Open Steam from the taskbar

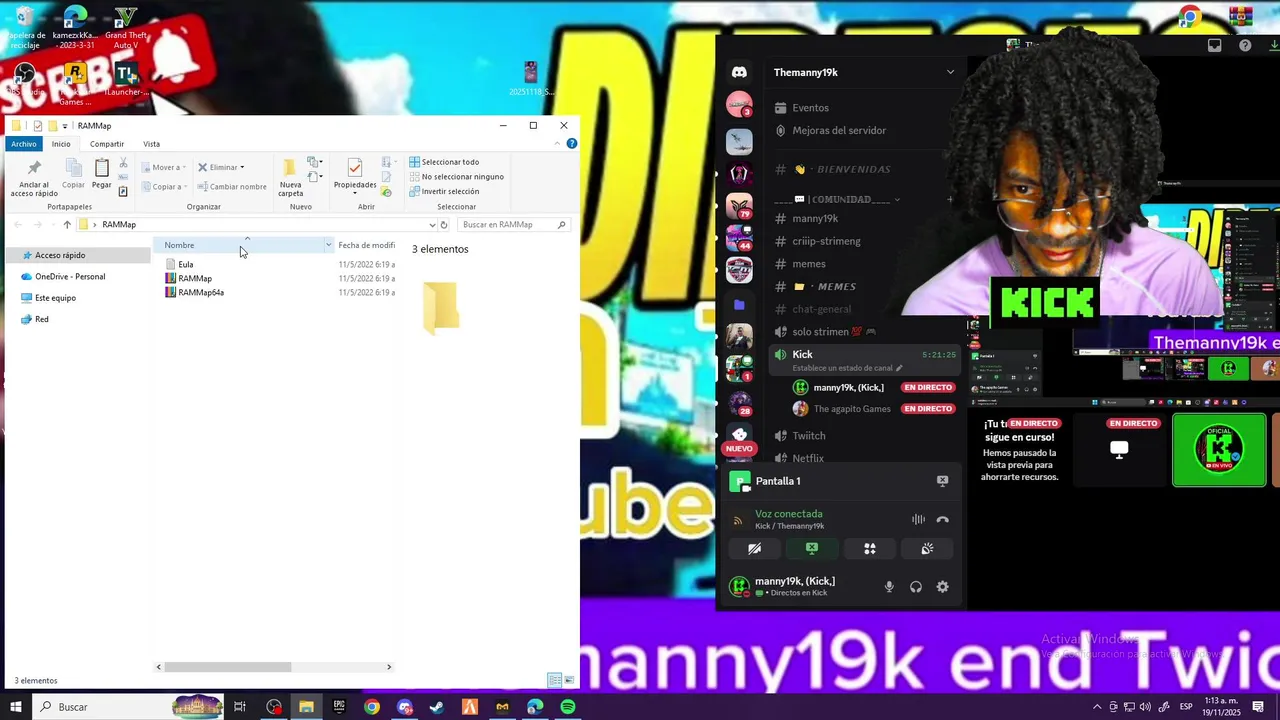click(x=437, y=707)
